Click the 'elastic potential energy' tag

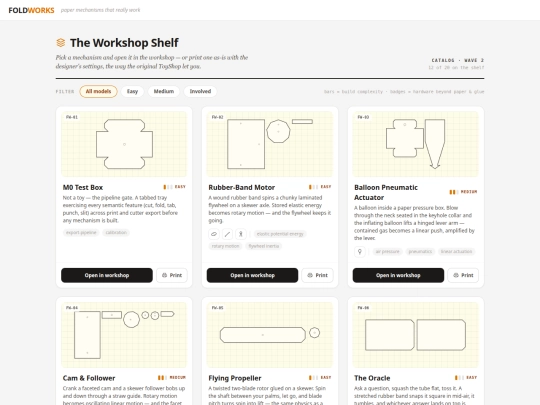[x=280, y=234]
